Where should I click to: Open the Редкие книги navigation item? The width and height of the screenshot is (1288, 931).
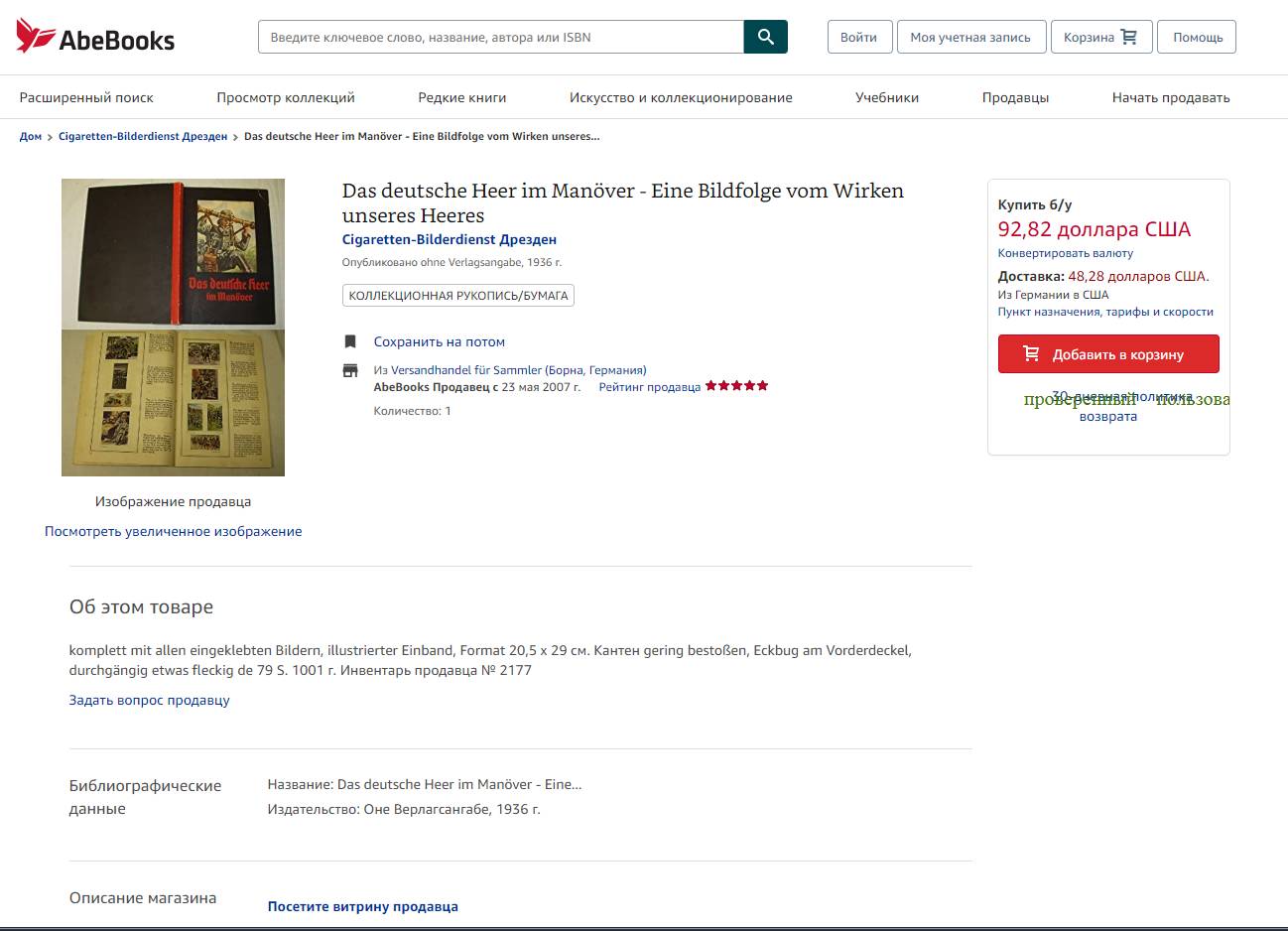pyautogui.click(x=462, y=97)
